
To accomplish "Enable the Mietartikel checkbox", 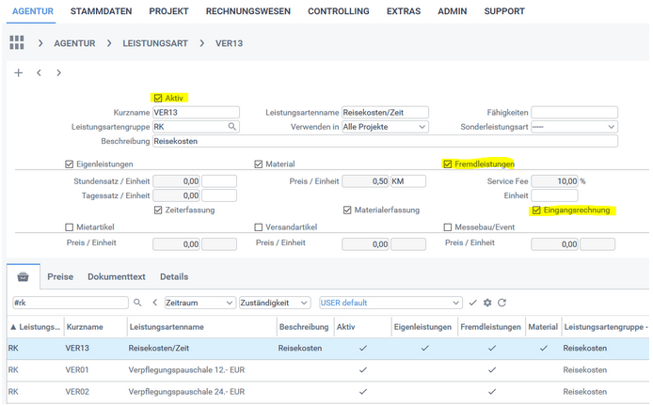I will click(68, 227).
